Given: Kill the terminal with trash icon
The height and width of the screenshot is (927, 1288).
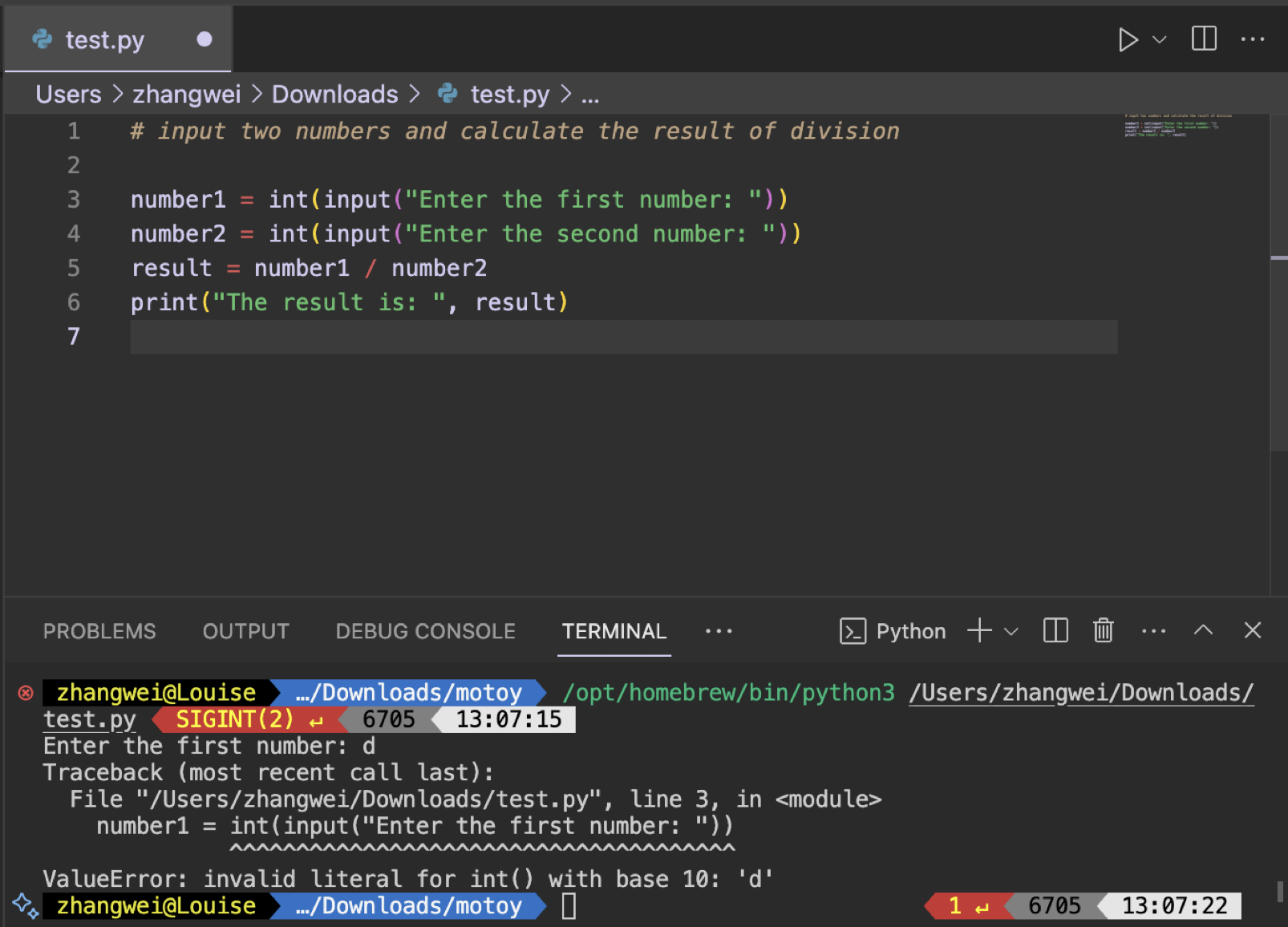Looking at the screenshot, I should coord(1104,631).
